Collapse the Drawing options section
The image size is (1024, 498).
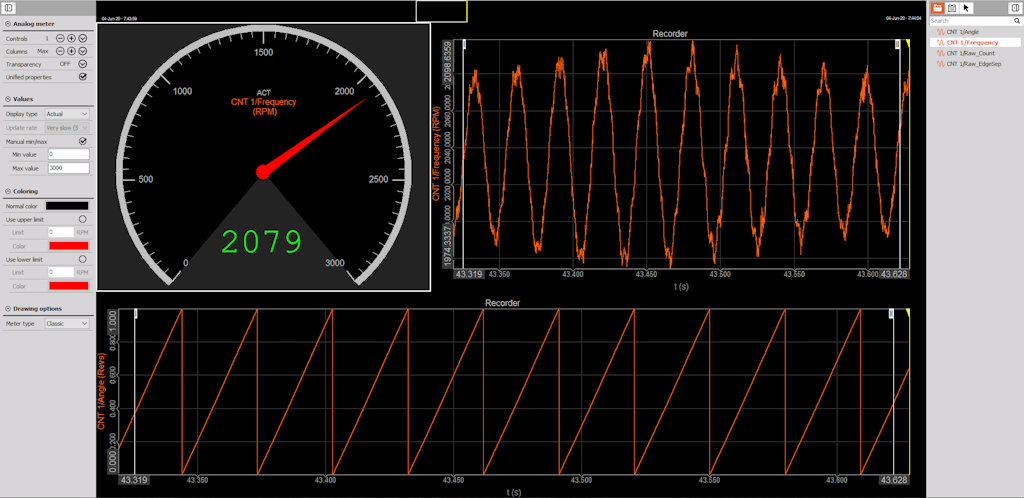coord(7,309)
